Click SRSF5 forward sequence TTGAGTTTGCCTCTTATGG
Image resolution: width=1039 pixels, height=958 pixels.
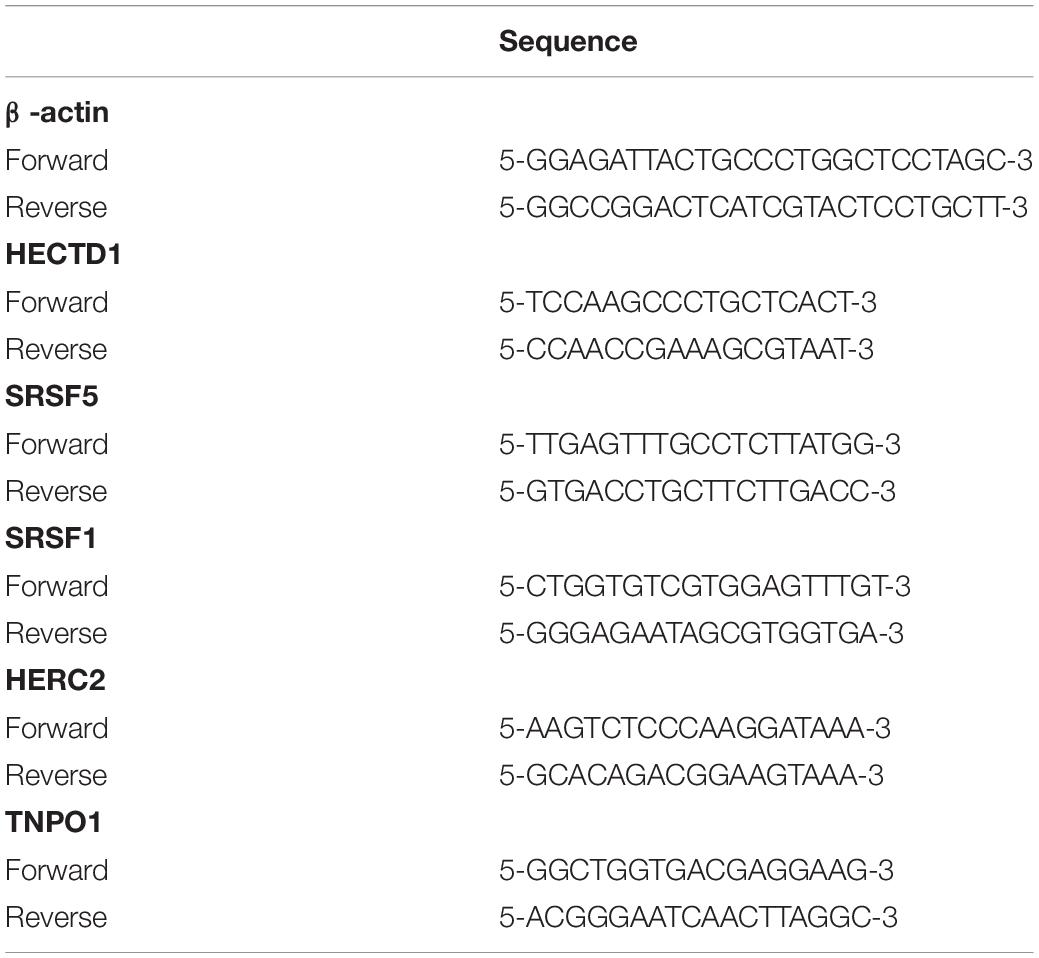tap(700, 444)
